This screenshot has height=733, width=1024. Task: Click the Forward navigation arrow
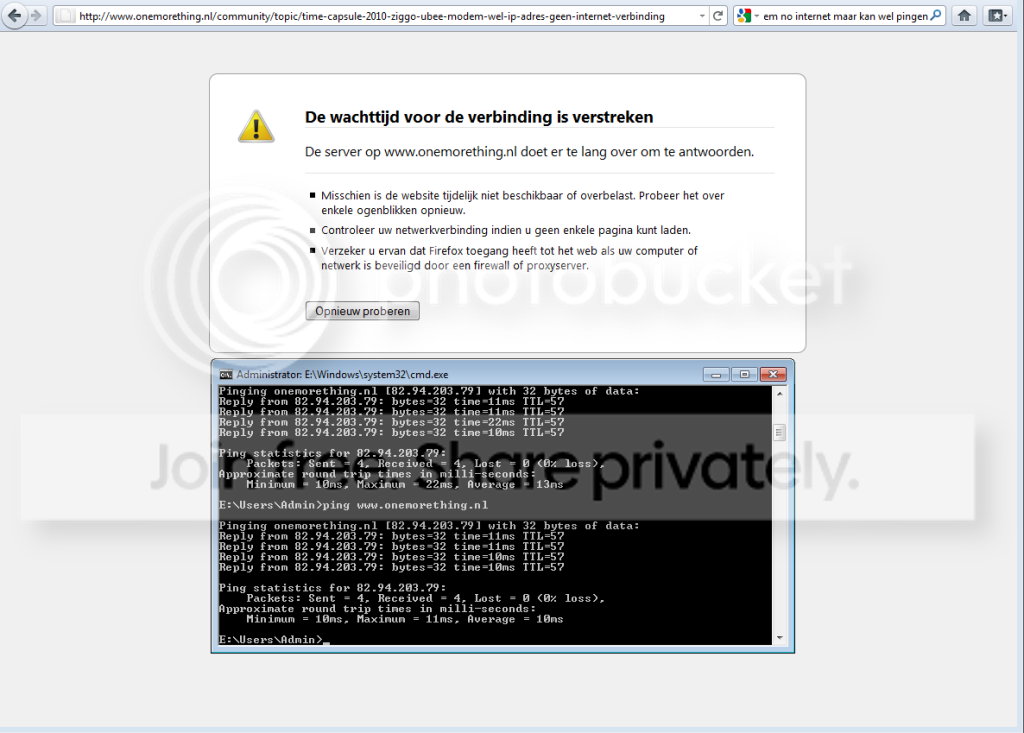37,16
